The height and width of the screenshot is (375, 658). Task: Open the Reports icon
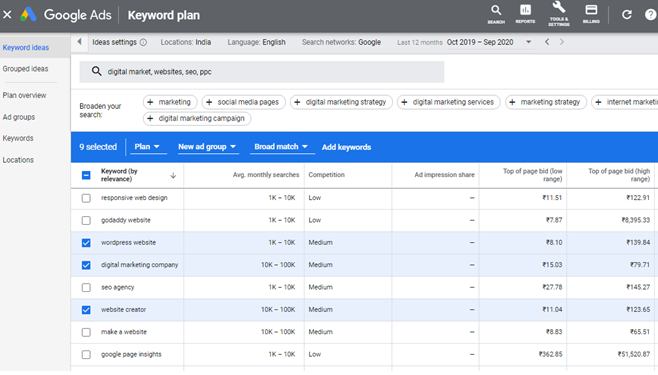525,14
